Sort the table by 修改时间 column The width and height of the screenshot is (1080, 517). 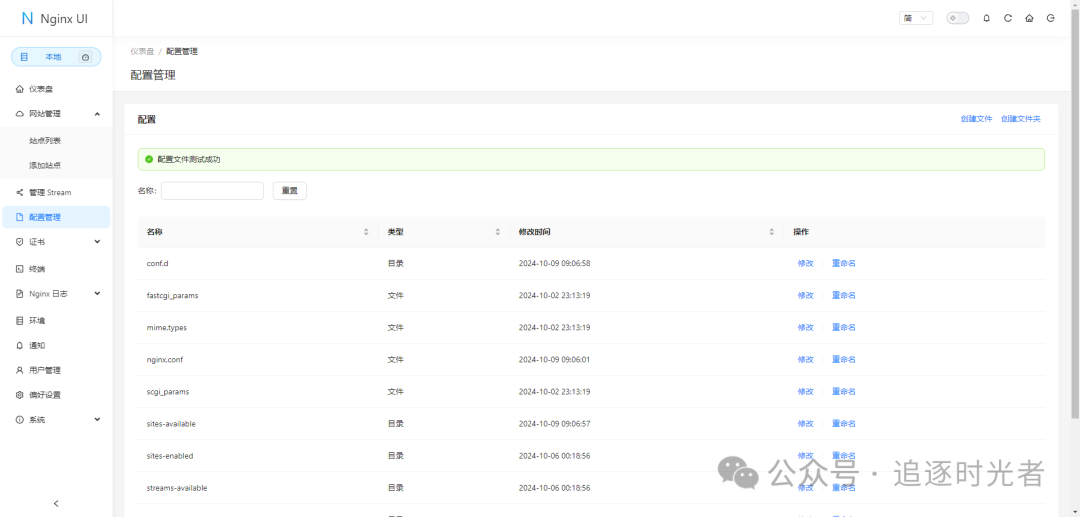[772, 232]
